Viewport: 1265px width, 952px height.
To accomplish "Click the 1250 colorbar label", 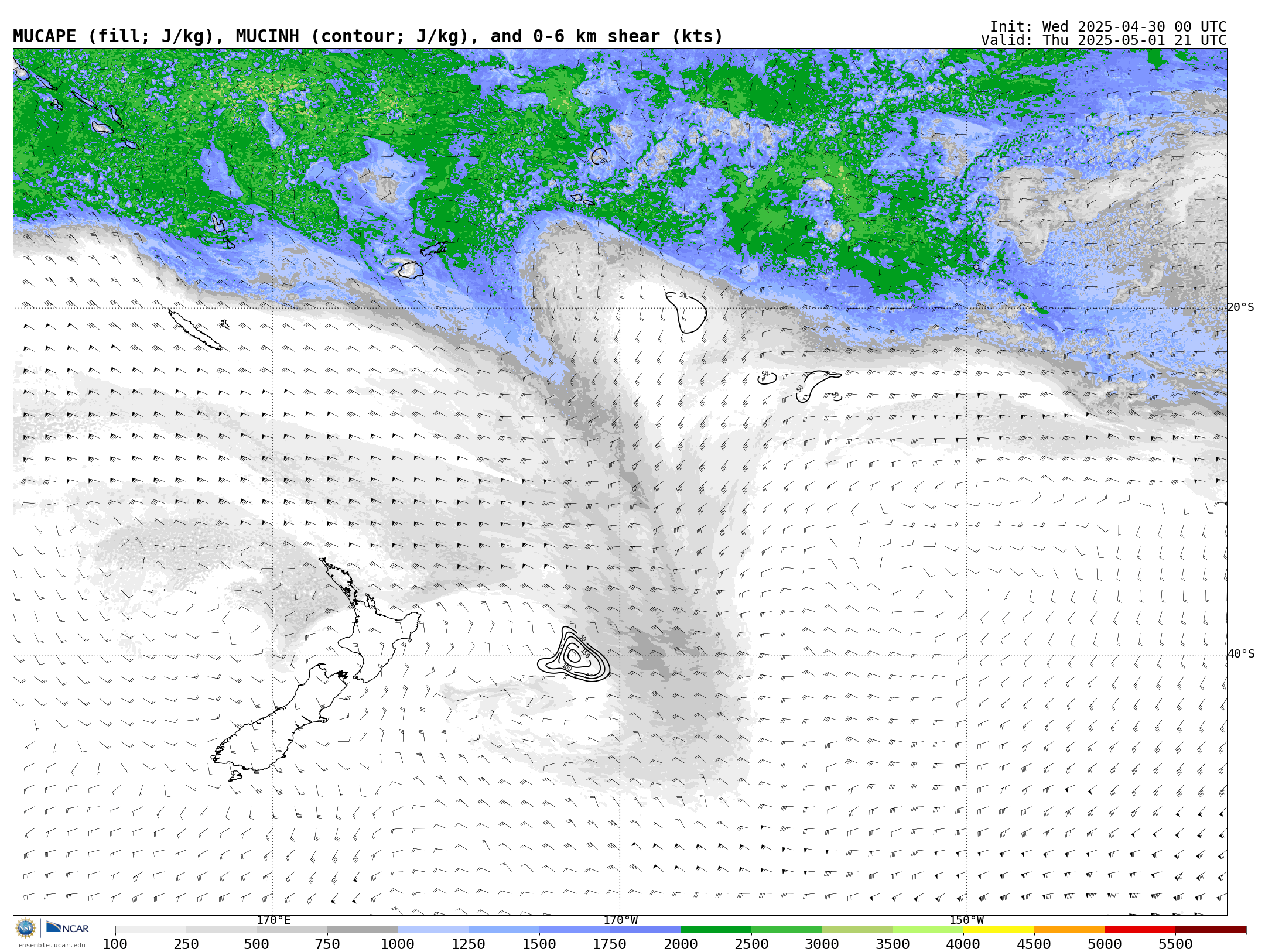I will [x=469, y=944].
